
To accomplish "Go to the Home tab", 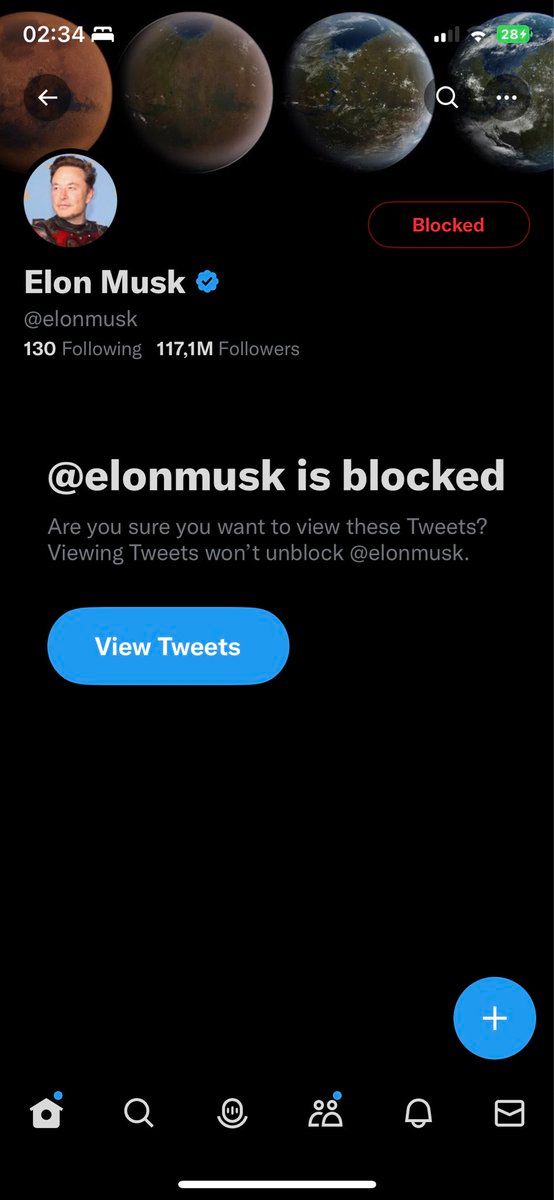I will tap(46, 1112).
